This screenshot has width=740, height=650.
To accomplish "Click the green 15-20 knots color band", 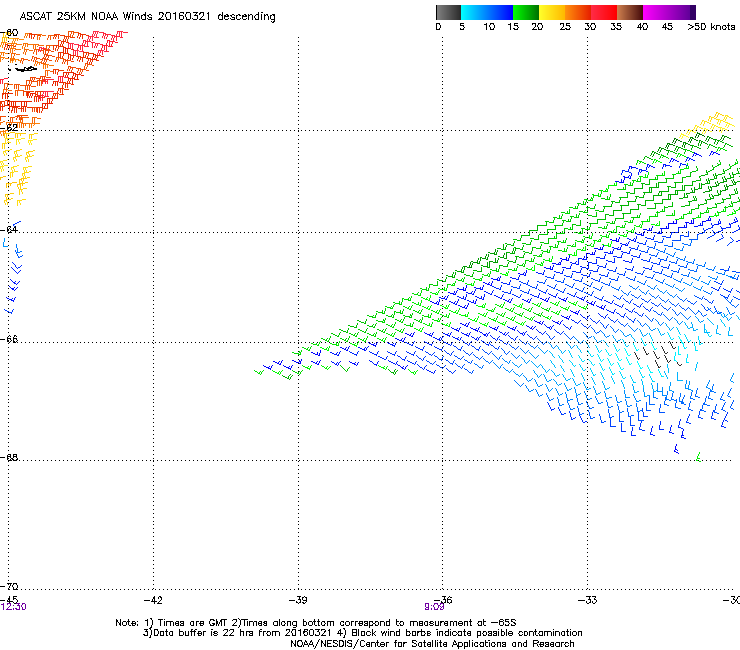I will tap(526, 12).
